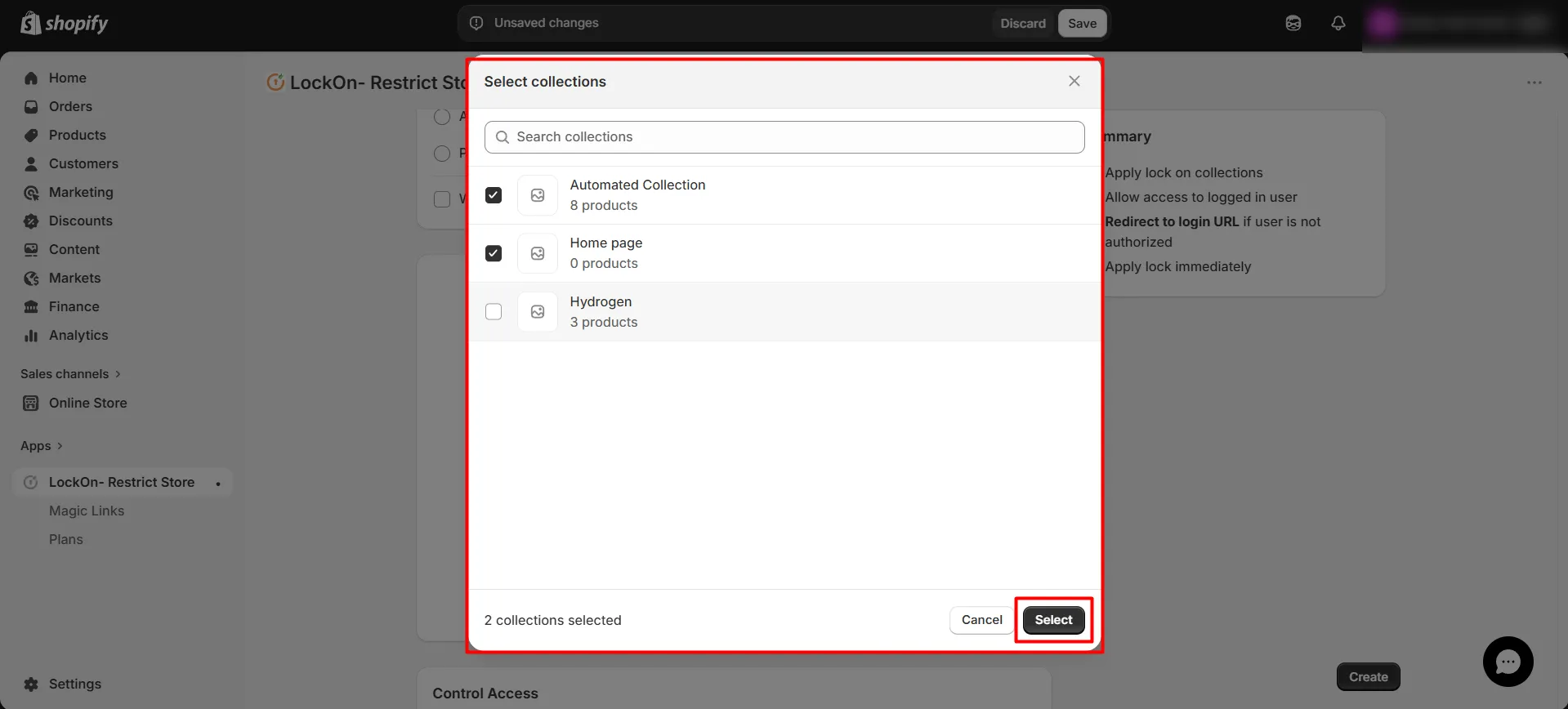Viewport: 1568px width, 709px height.
Task: Click the search magnifier icon
Action: tap(503, 137)
